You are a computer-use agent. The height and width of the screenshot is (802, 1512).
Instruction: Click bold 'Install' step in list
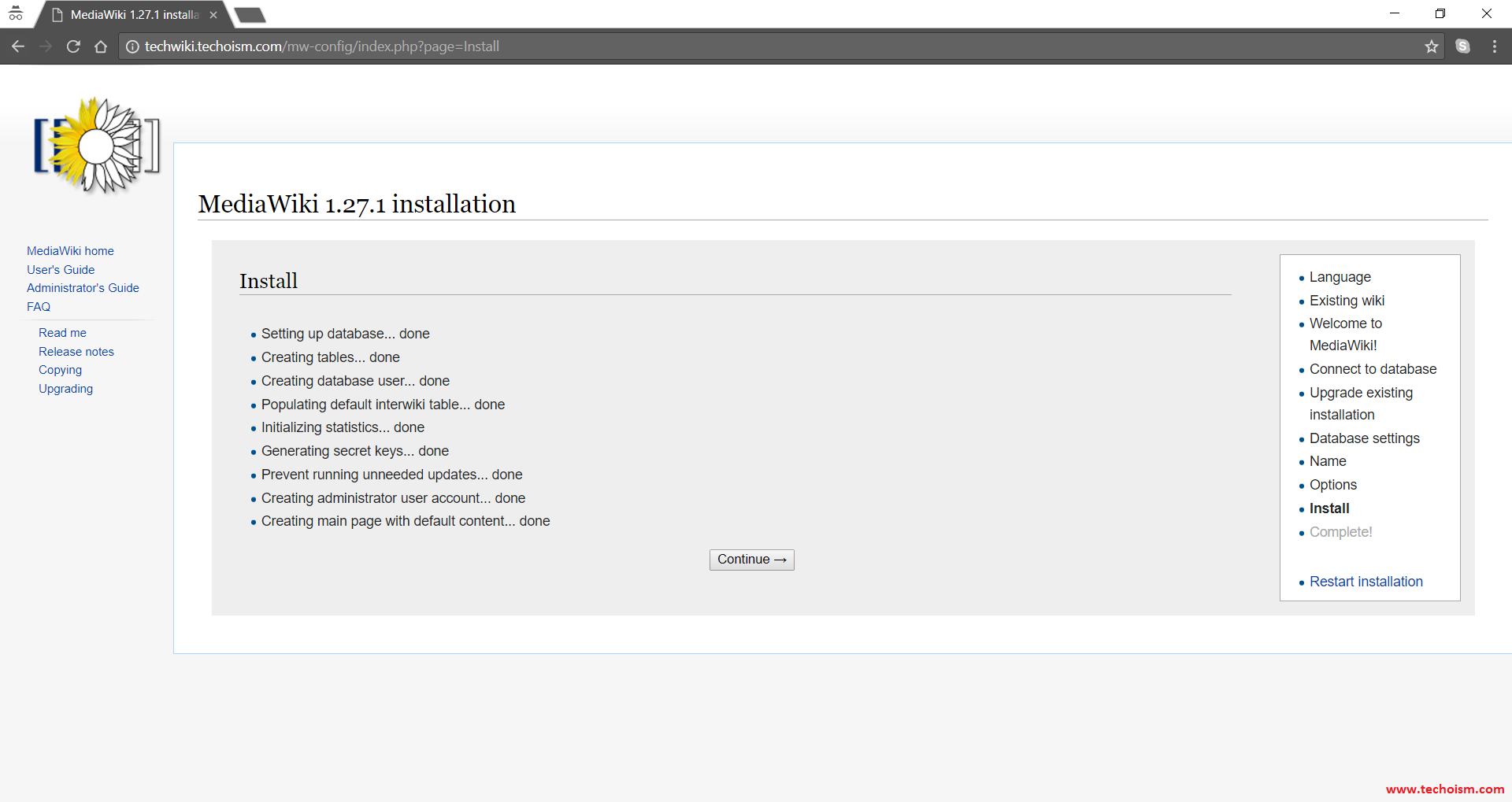click(x=1329, y=508)
